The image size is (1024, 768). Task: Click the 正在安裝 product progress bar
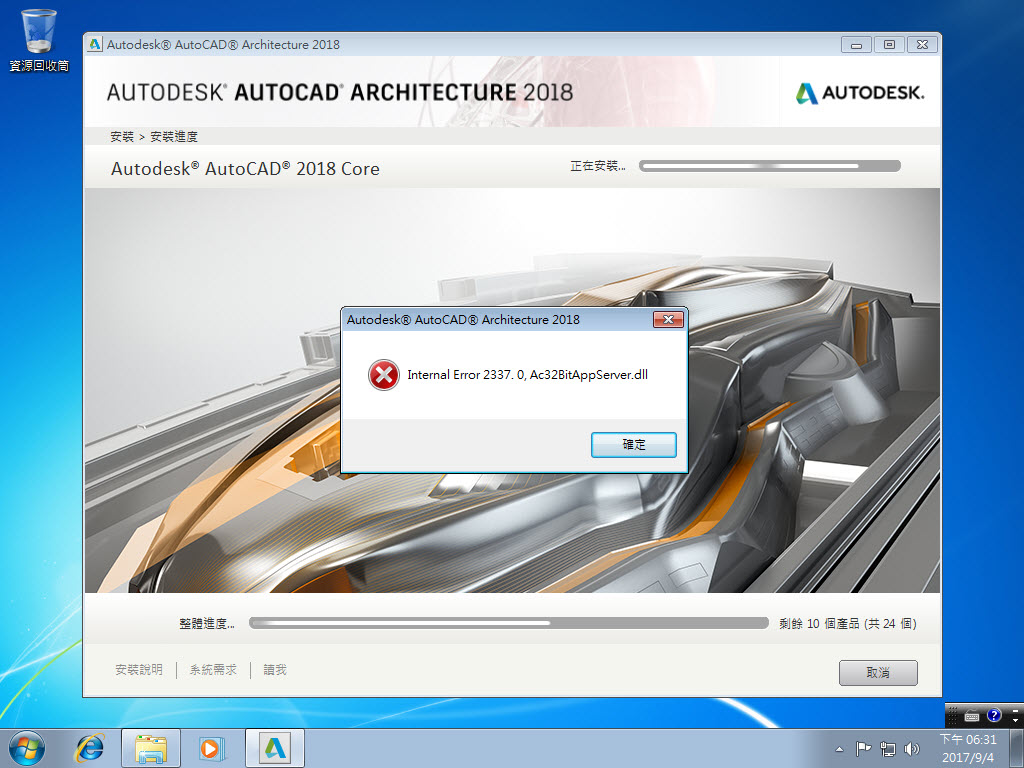click(x=770, y=166)
